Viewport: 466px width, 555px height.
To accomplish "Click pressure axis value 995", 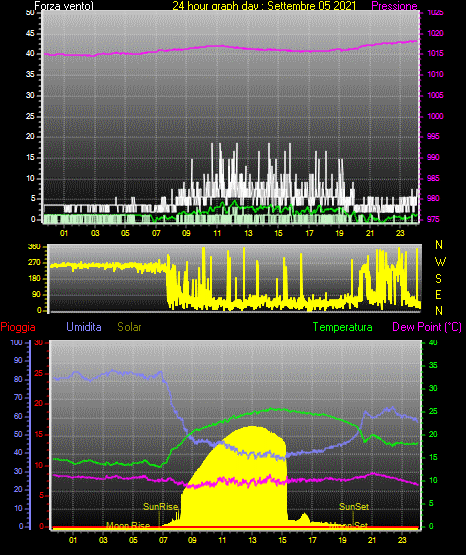I will (x=433, y=136).
